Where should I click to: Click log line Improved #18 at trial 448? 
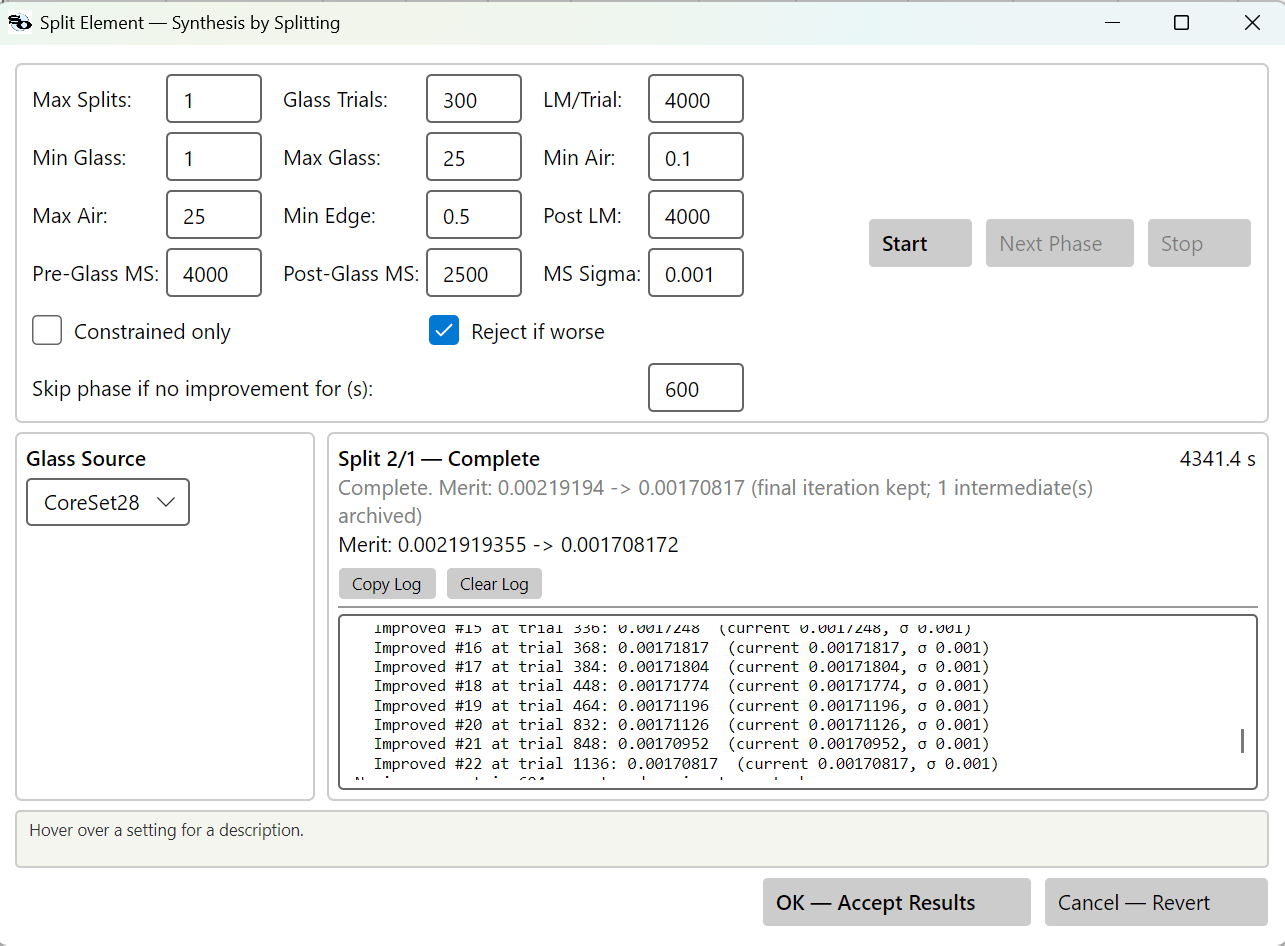(x=680, y=686)
